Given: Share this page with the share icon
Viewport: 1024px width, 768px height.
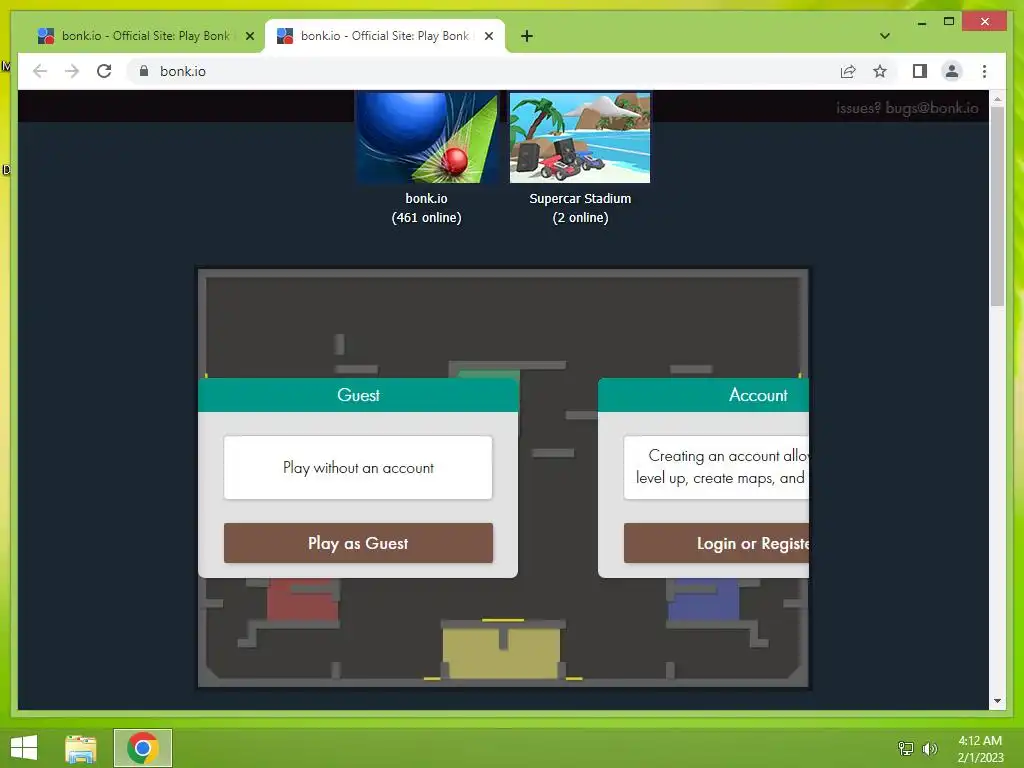Looking at the screenshot, I should tap(848, 71).
